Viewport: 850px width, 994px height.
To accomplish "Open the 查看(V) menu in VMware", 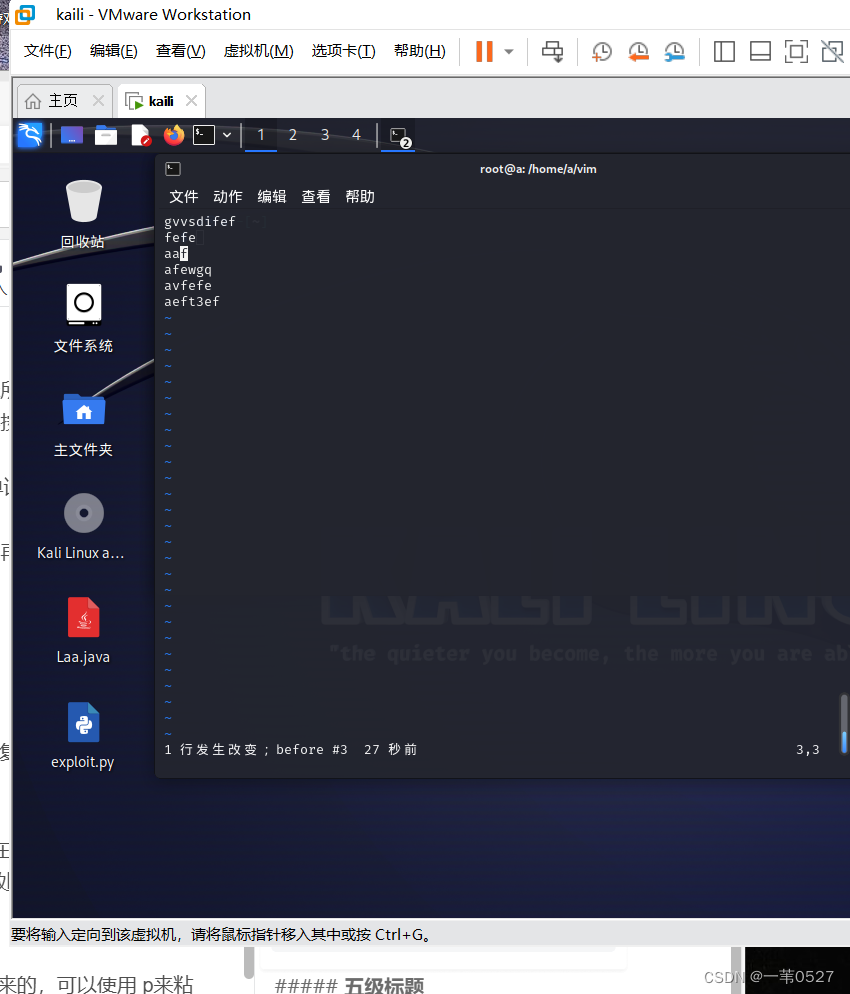I will pyautogui.click(x=181, y=51).
